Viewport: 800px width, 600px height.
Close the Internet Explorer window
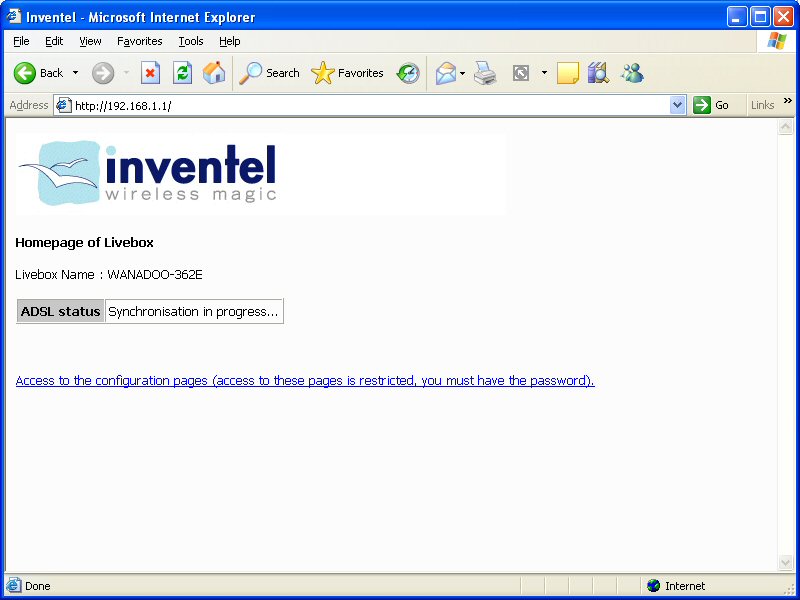click(783, 17)
